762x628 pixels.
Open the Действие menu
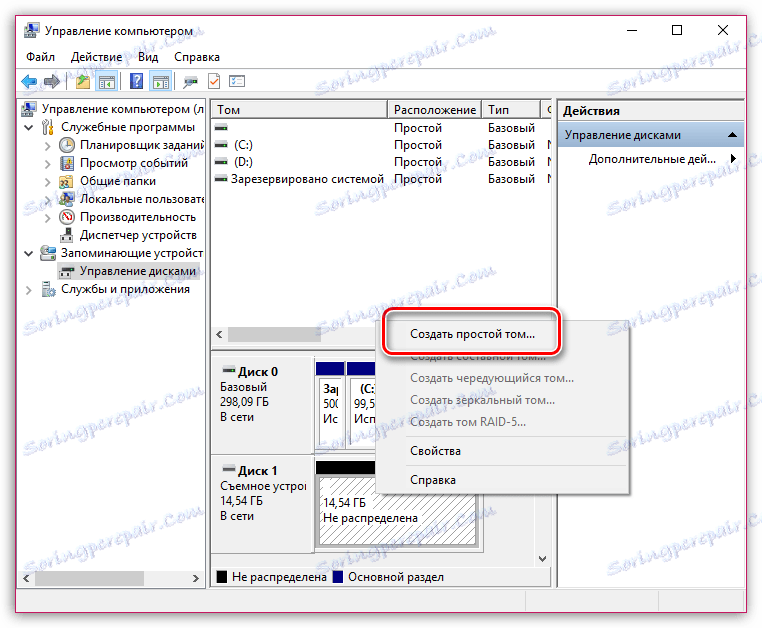96,57
